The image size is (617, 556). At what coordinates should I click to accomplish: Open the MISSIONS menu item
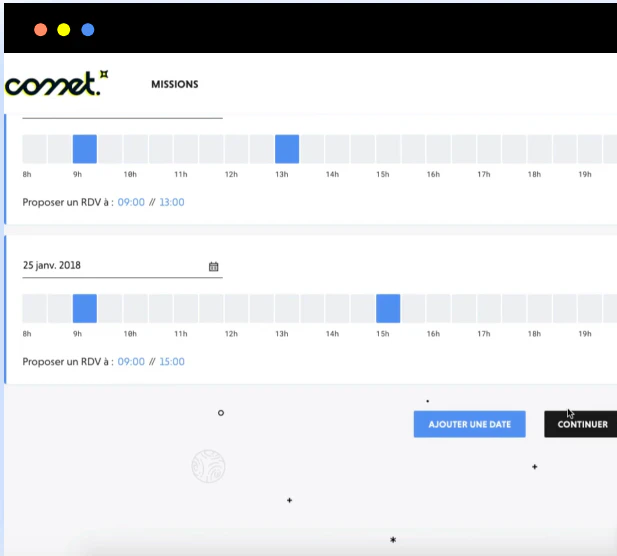175,84
